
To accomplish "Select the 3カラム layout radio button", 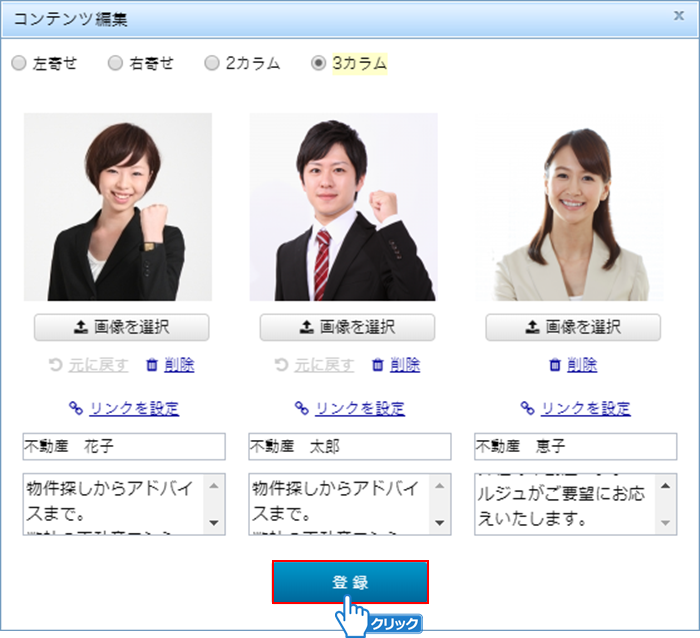I will pyautogui.click(x=319, y=63).
